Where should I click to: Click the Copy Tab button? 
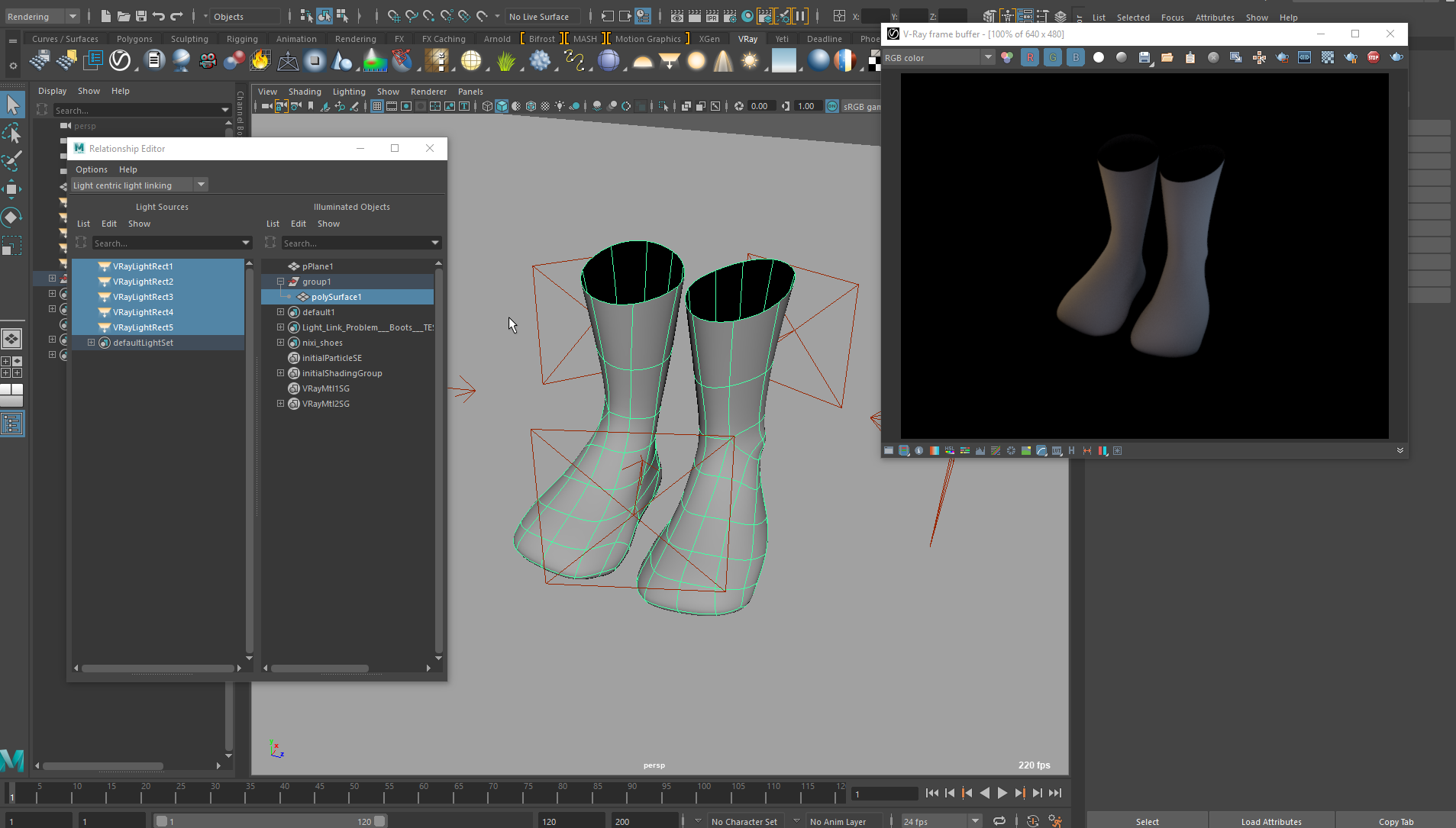(1396, 821)
